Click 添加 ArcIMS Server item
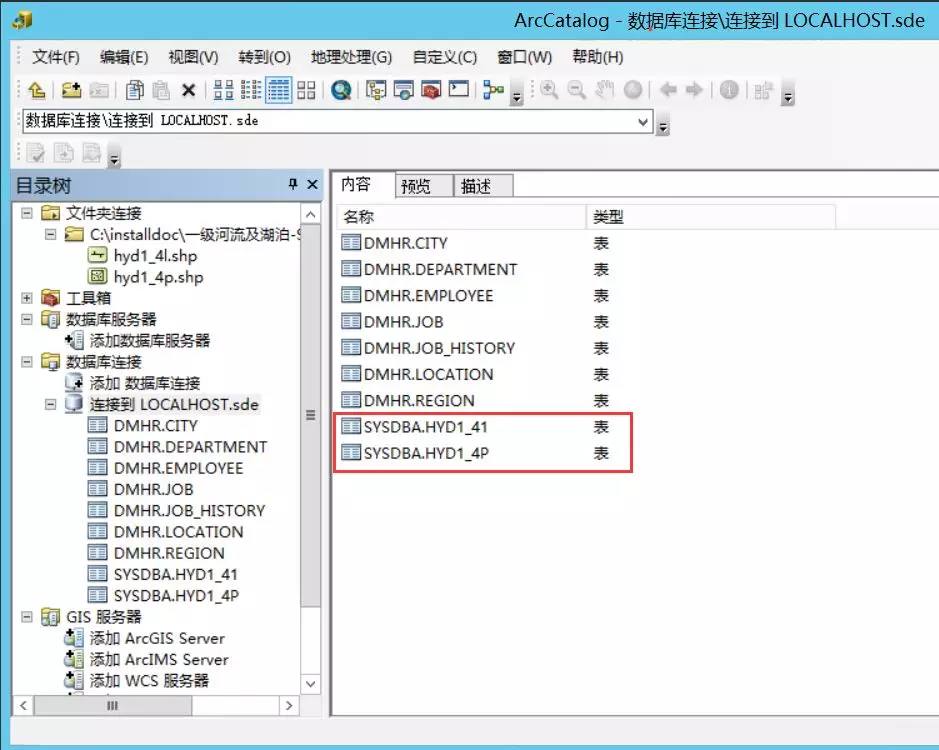 point(159,660)
